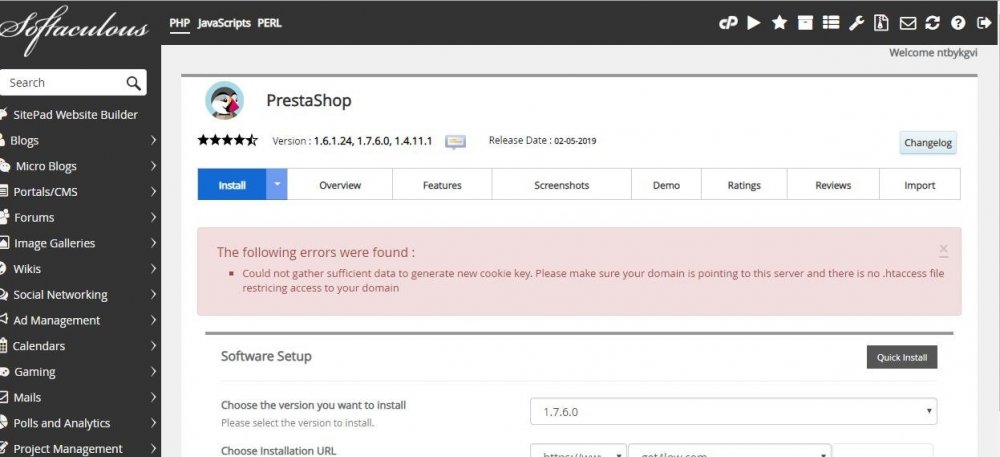Image resolution: width=1000 pixels, height=457 pixels.
Task: Click the logout arrow icon
Action: 984,23
